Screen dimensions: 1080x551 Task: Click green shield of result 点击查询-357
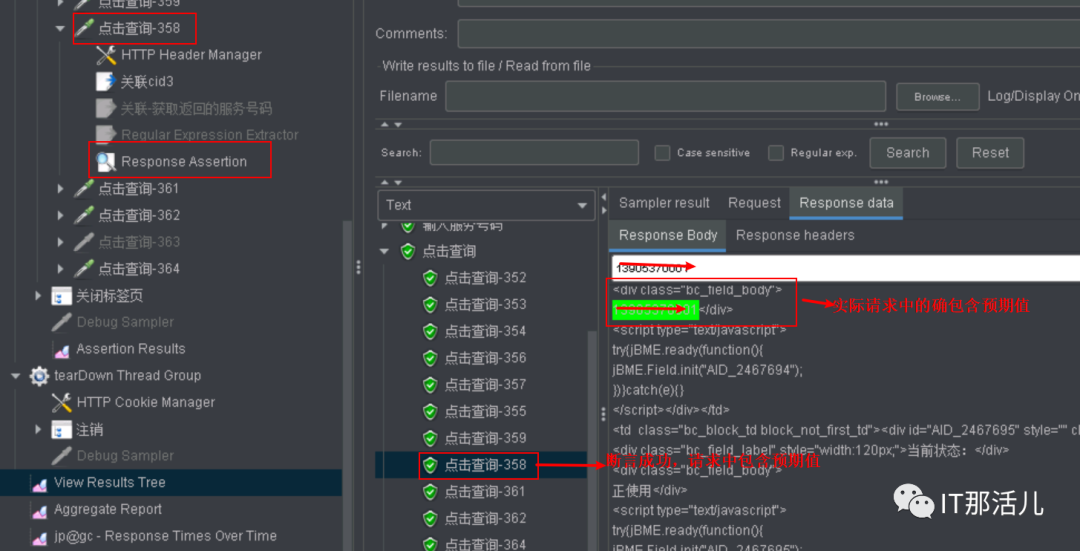point(430,385)
